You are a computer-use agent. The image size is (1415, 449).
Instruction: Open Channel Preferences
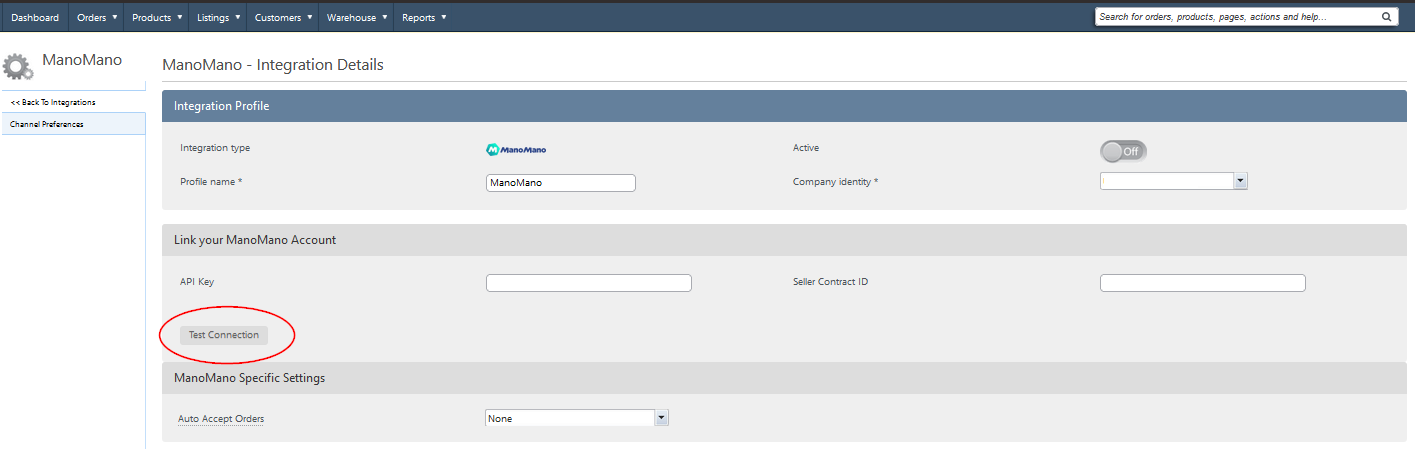tap(73, 124)
